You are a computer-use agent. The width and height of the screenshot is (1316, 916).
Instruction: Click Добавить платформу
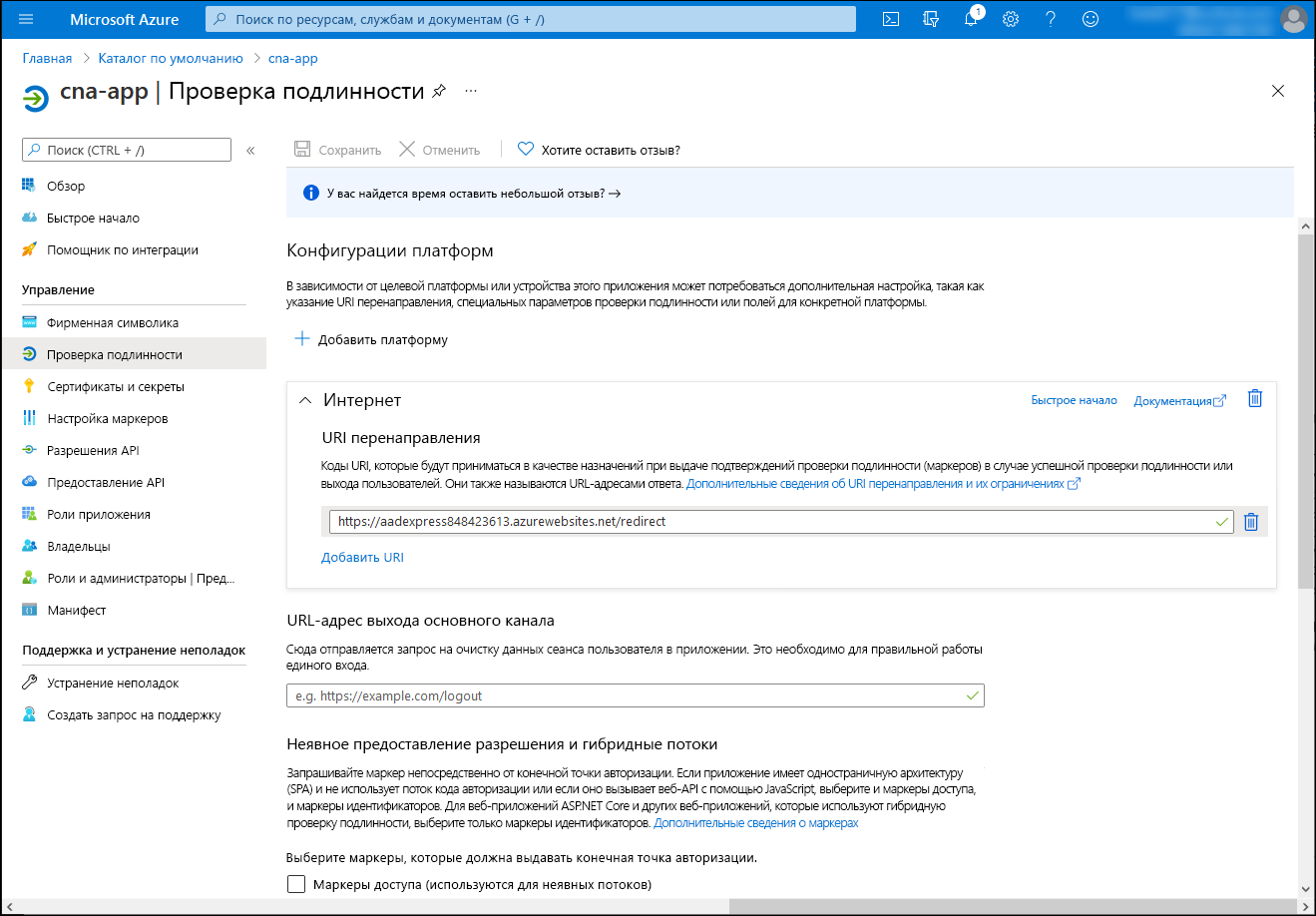pyautogui.click(x=371, y=339)
